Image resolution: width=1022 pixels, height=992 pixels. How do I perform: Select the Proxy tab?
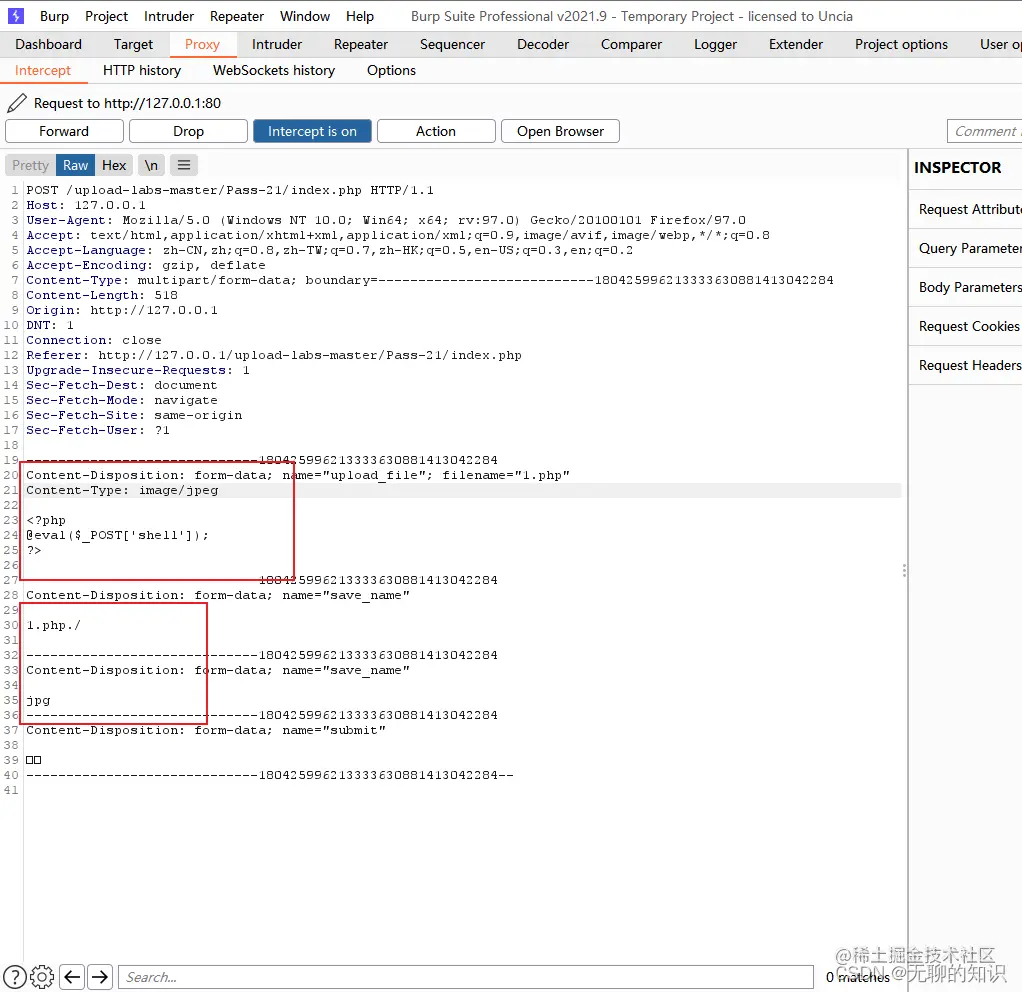click(202, 44)
